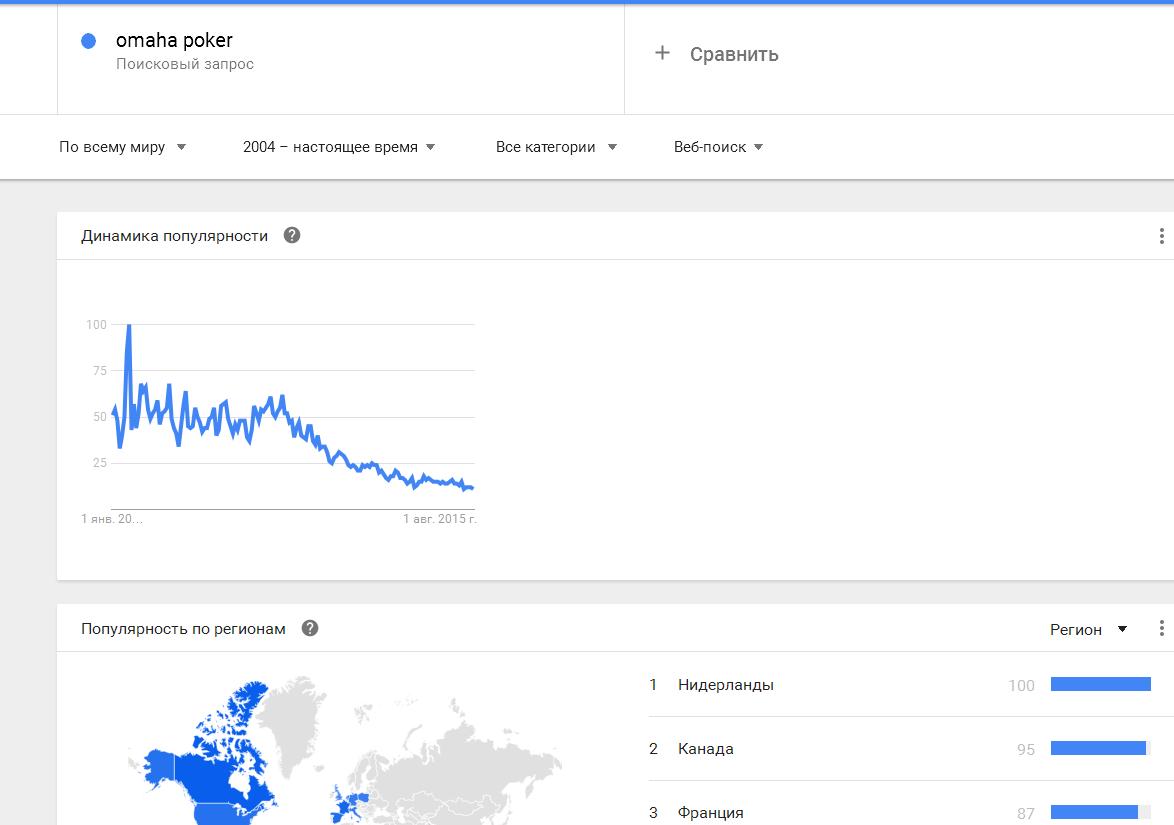Open the Веб-поиск search type dropdown

(718, 147)
